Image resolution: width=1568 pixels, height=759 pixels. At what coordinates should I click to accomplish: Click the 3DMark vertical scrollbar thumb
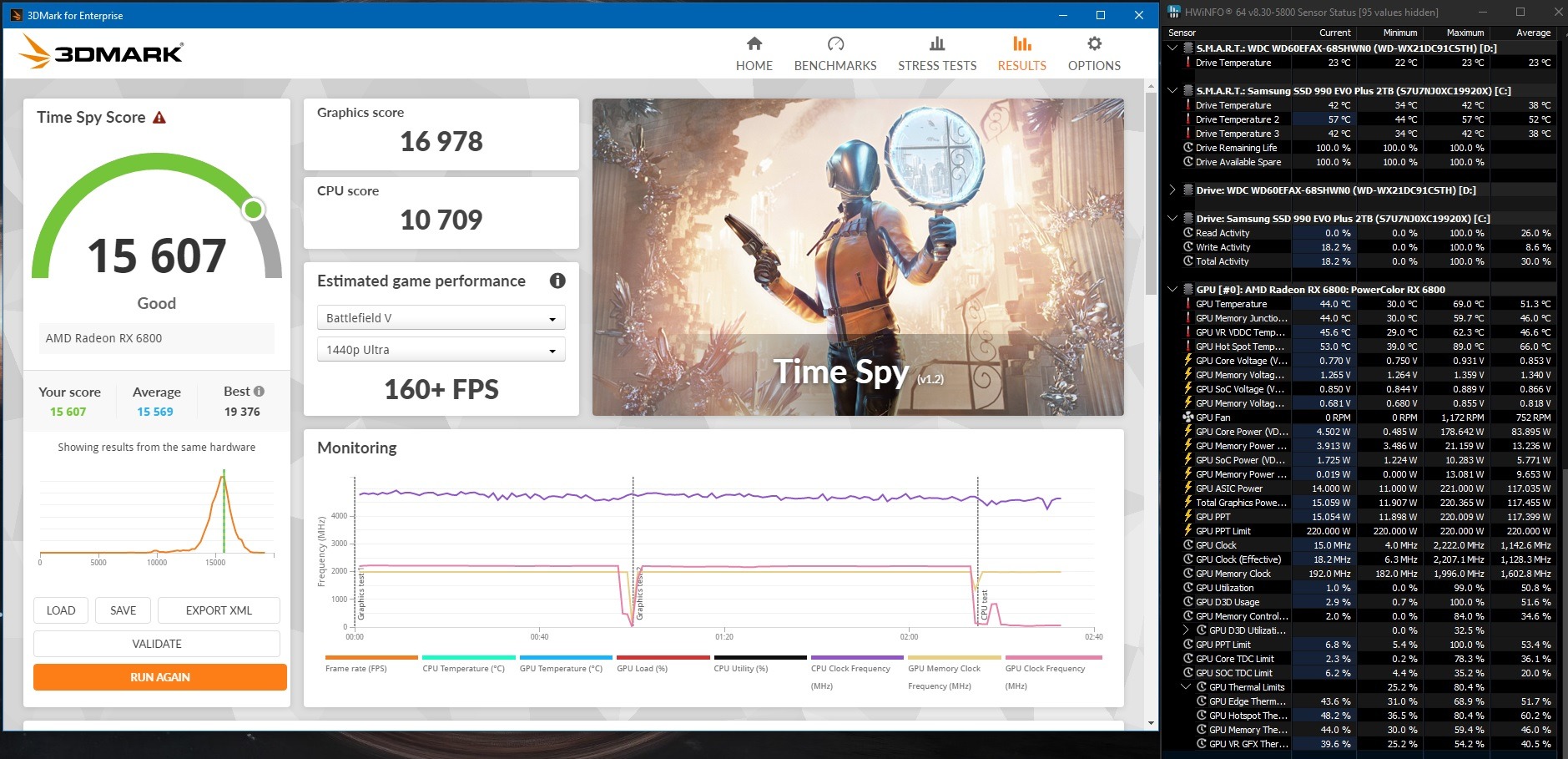point(1152,194)
